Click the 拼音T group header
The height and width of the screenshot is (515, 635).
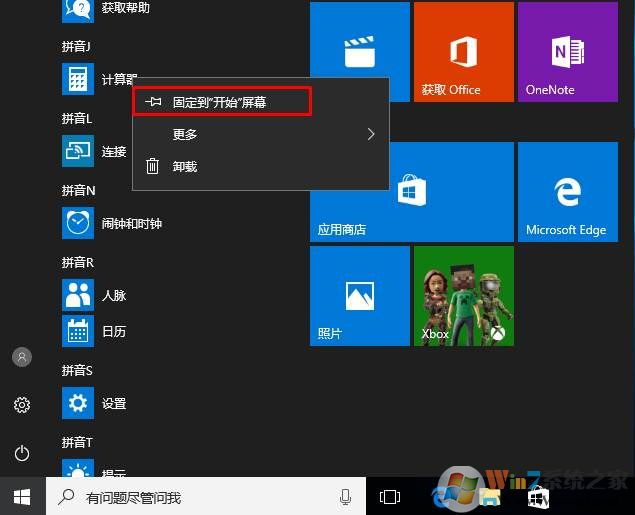click(x=77, y=442)
